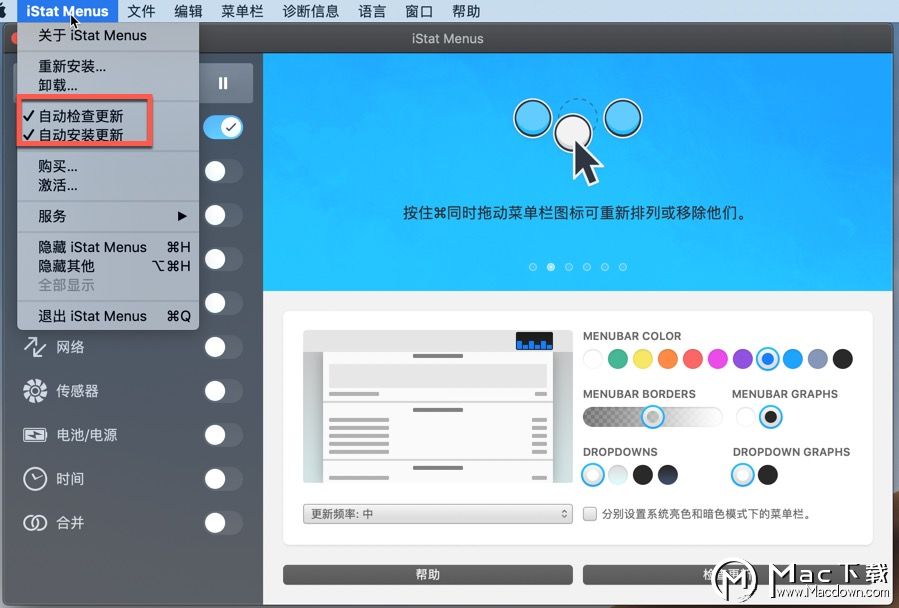Select the white Dropdown Graphs swatch
Image resolution: width=899 pixels, height=608 pixels.
coord(742,475)
